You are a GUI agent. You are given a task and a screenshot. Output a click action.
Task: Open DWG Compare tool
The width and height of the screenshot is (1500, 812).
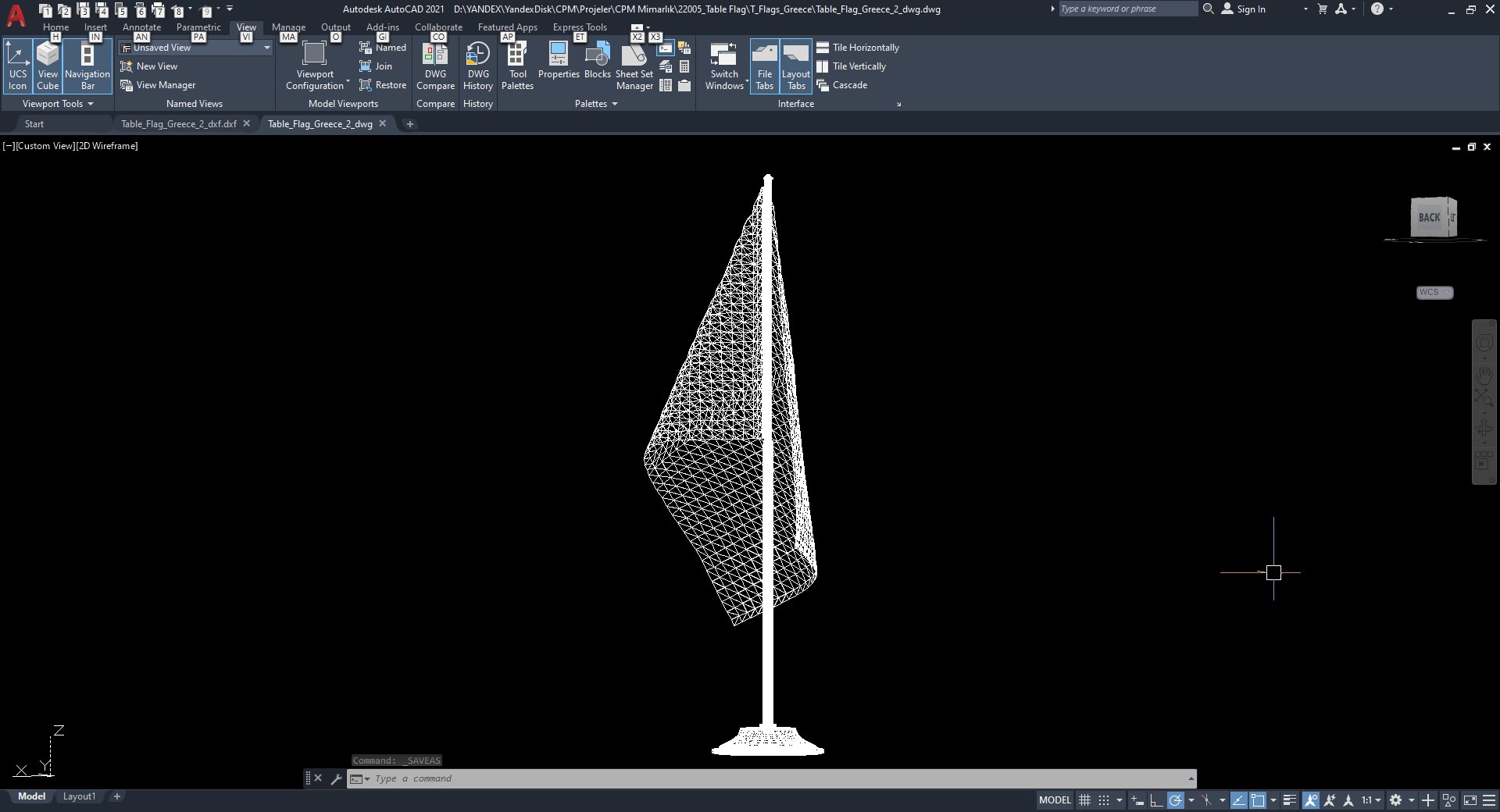(435, 66)
